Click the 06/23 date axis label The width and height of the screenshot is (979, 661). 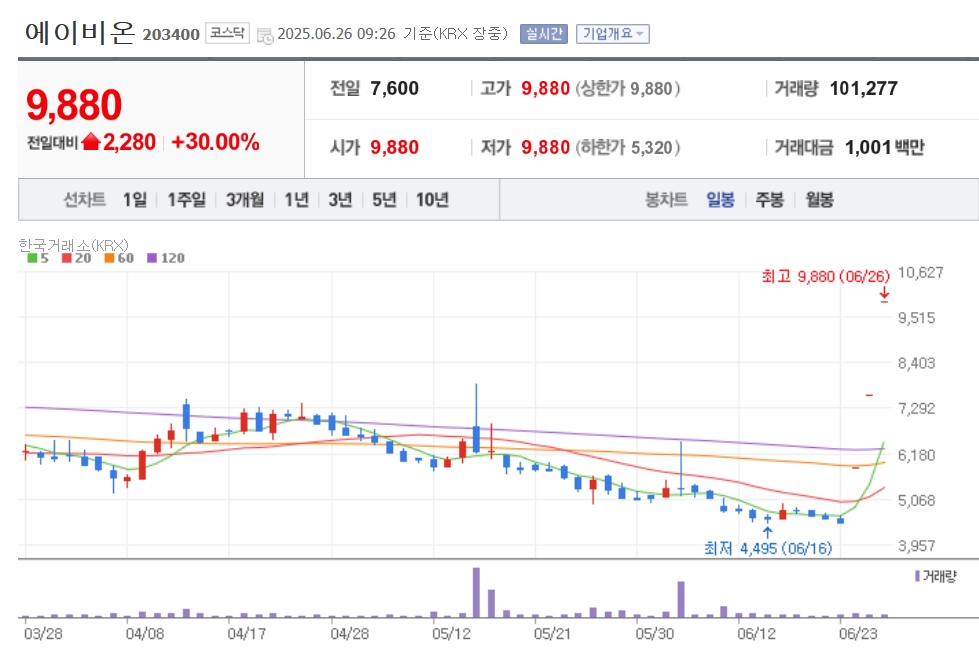click(x=858, y=634)
